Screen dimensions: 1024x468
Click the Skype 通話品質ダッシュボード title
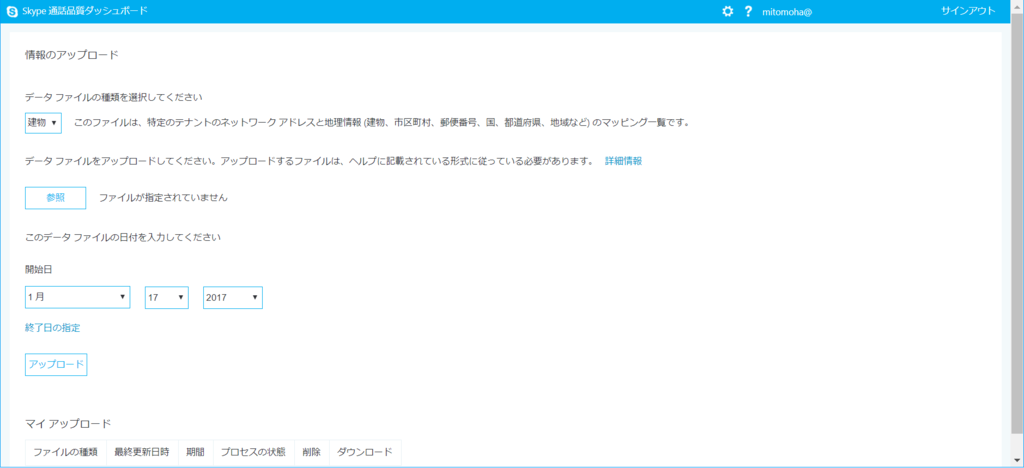pyautogui.click(x=85, y=11)
